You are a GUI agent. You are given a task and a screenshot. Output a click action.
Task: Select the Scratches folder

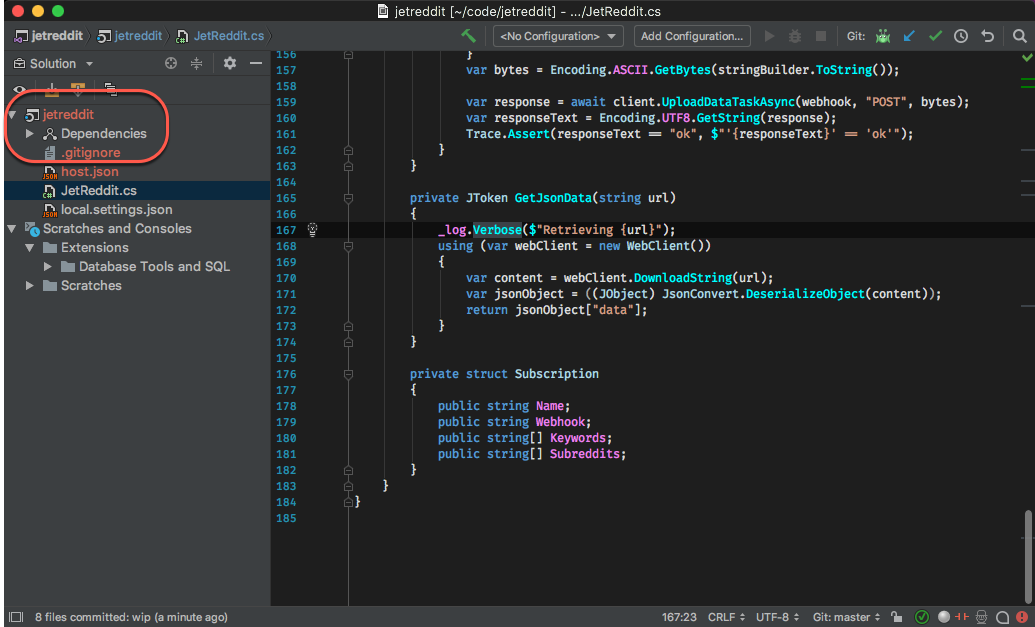pos(91,286)
